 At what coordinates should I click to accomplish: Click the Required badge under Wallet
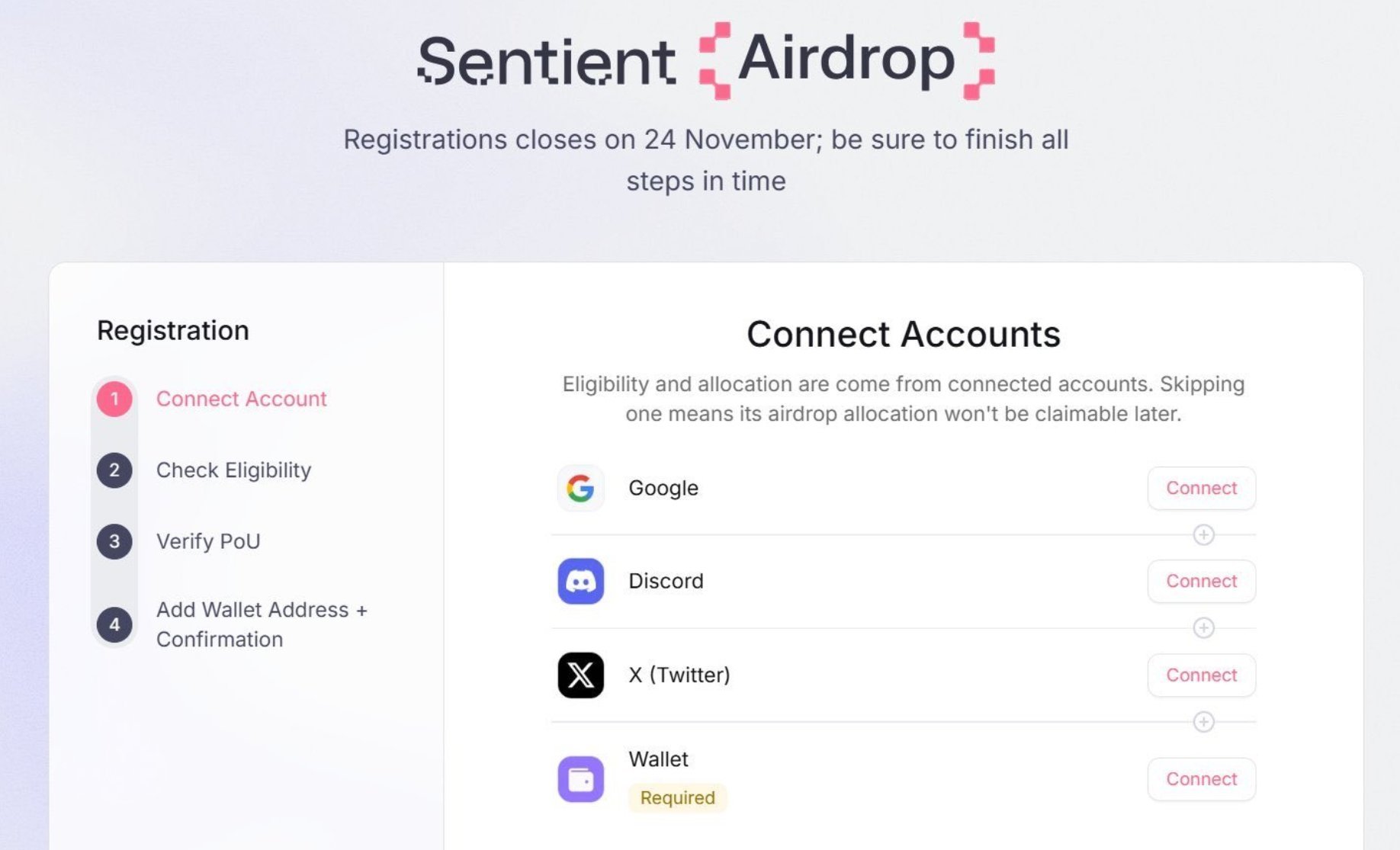[x=677, y=797]
